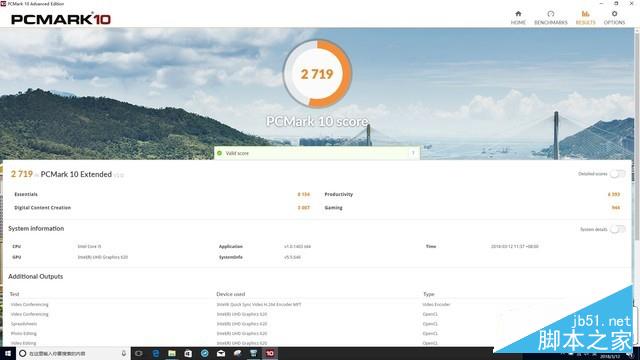This screenshot has width=640, height=360.
Task: Toggle the System details switch
Action: click(x=618, y=229)
